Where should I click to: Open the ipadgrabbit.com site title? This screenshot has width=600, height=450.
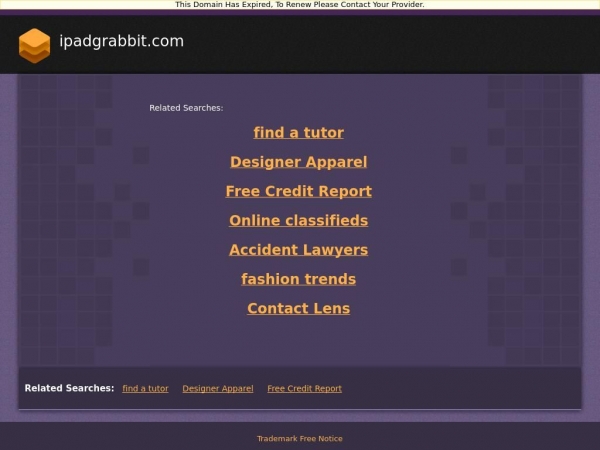[122, 41]
